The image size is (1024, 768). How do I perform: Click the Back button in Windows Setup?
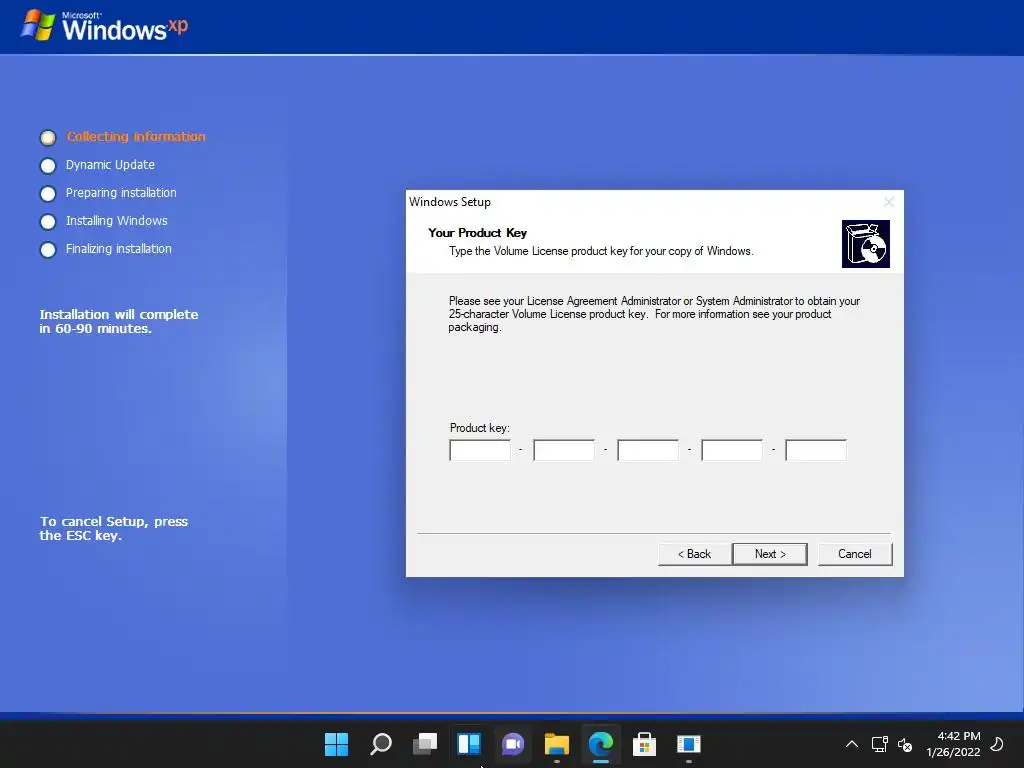[x=694, y=554]
